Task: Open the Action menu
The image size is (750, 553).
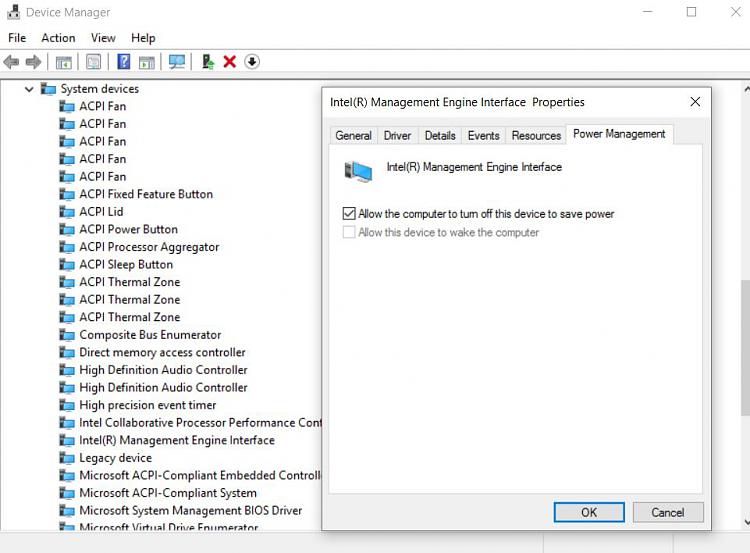Action: click(58, 38)
